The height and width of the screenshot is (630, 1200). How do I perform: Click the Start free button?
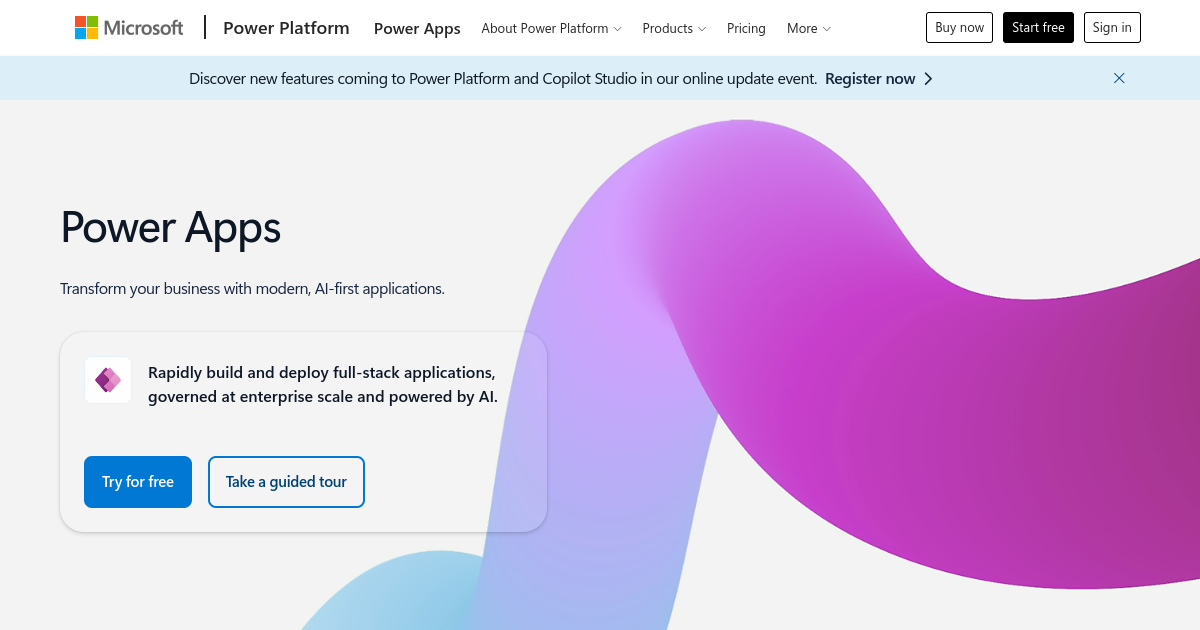(1038, 28)
